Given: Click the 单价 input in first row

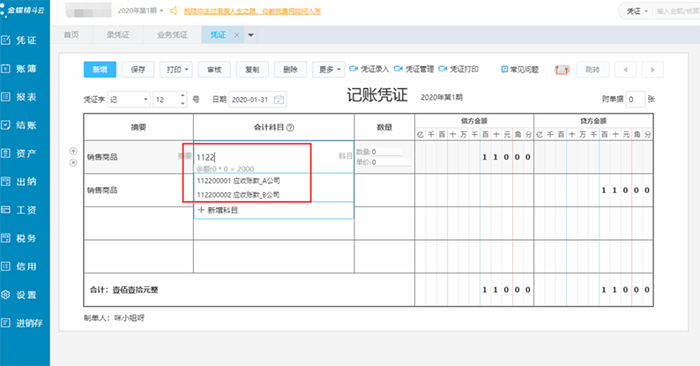Looking at the screenshot, I should 391,162.
